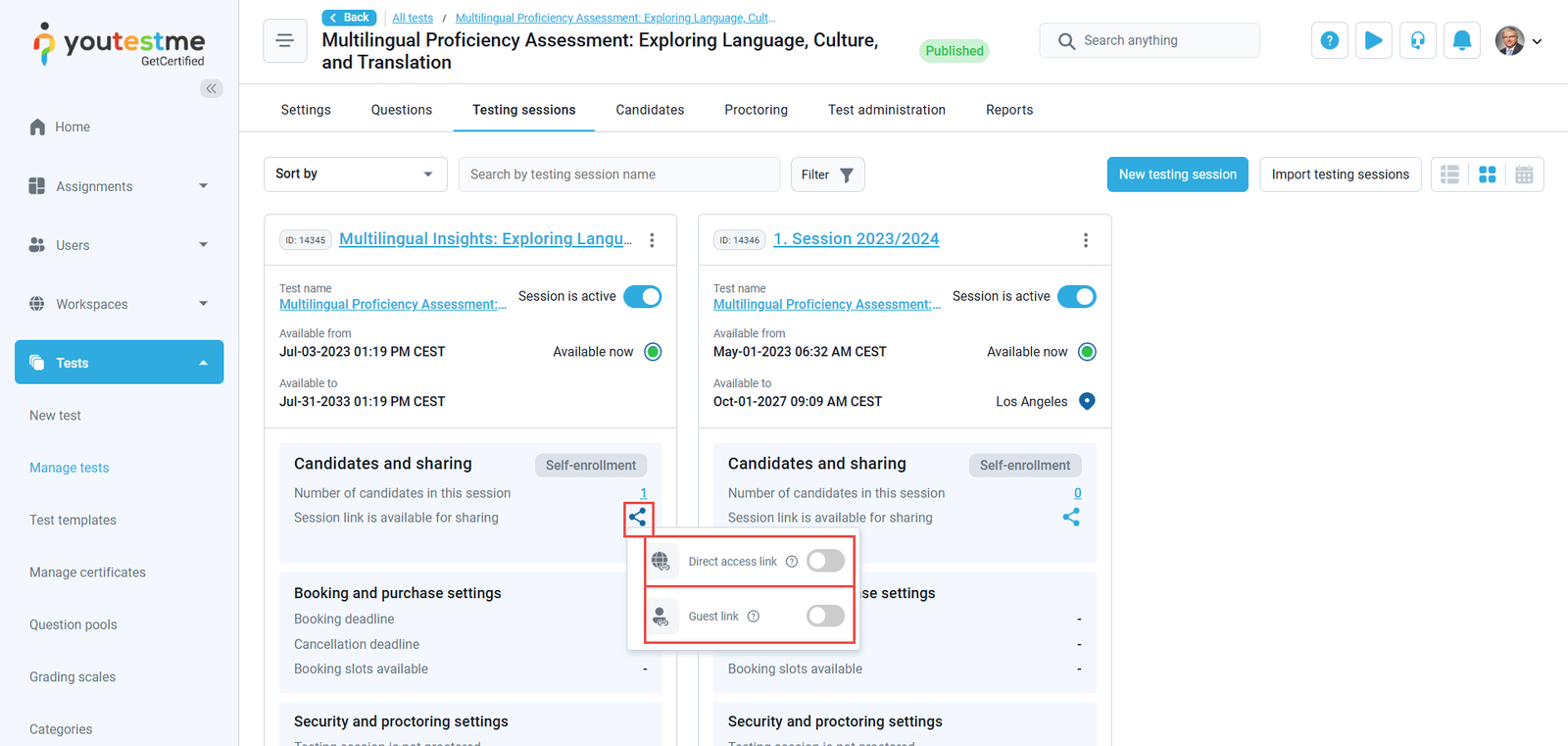Collapse the sidebar with double-chevron icon
This screenshot has height=746, width=1568.
tap(211, 88)
